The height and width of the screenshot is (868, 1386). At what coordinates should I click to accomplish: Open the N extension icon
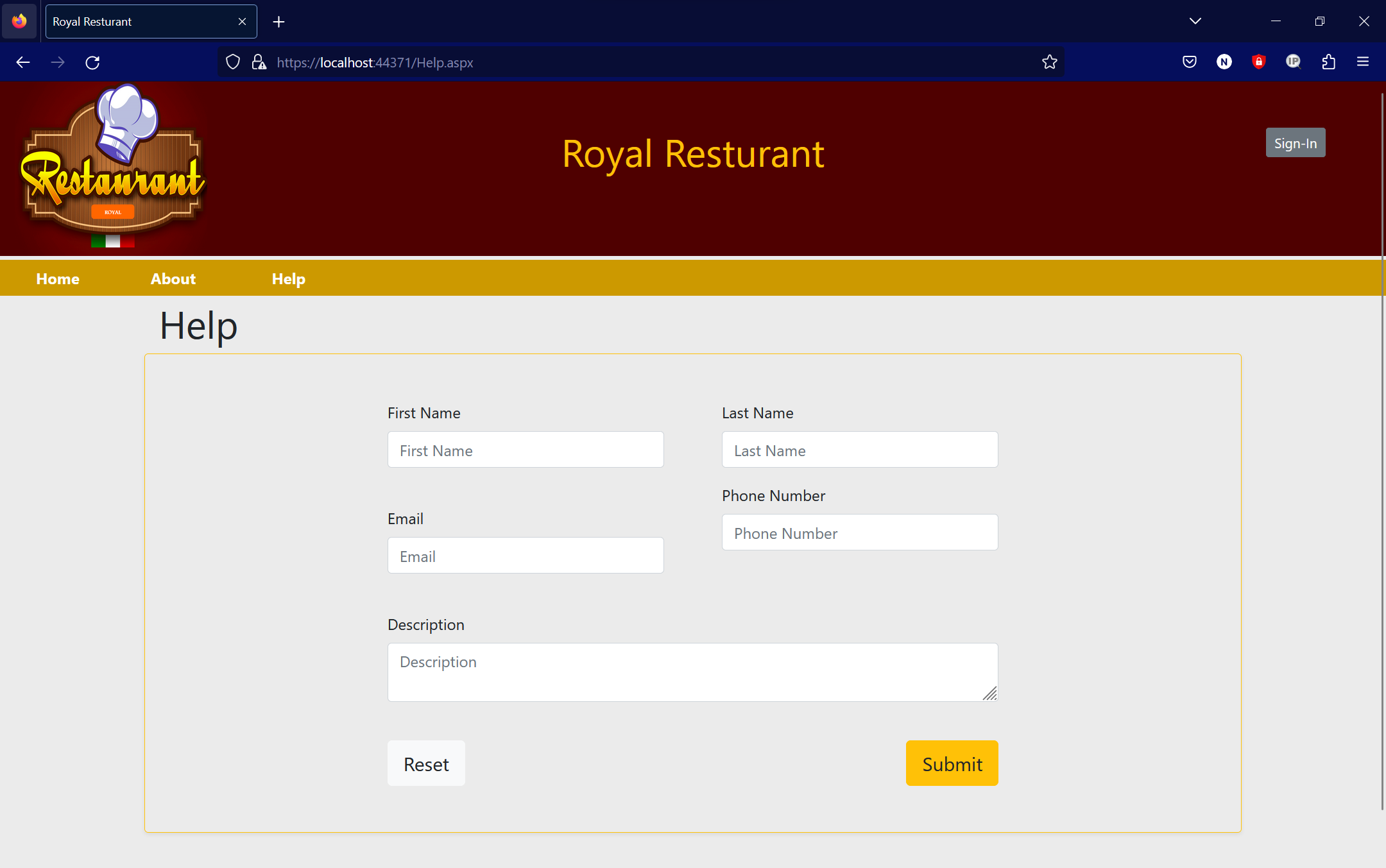coord(1224,62)
